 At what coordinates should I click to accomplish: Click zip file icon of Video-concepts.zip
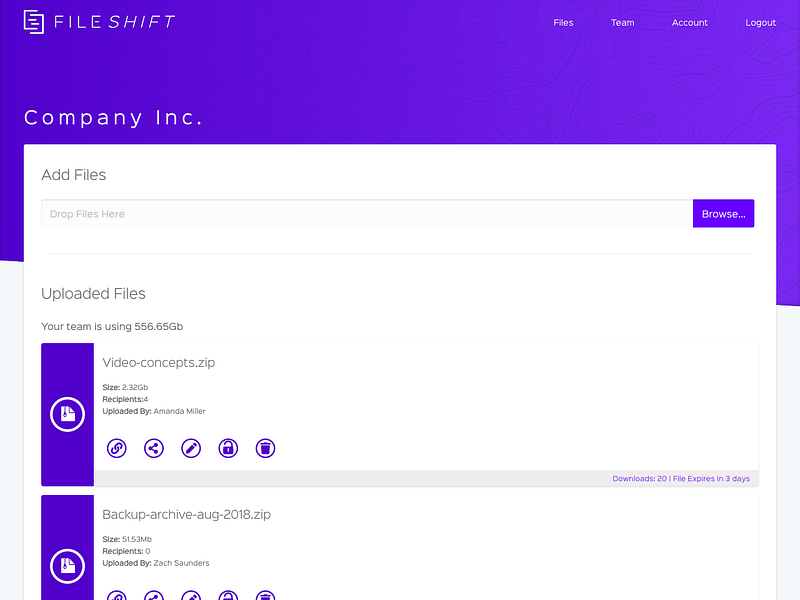click(67, 414)
